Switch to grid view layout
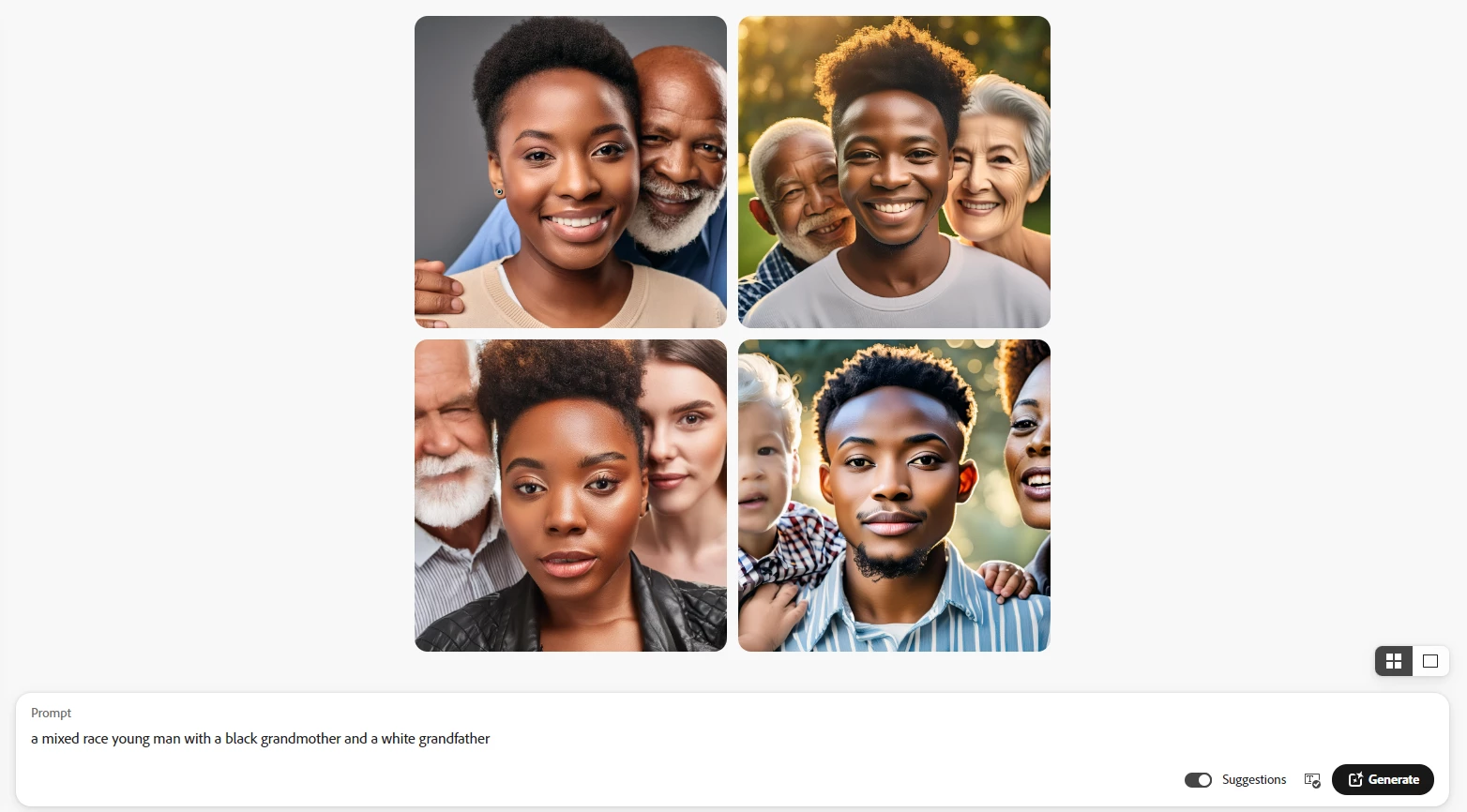The height and width of the screenshot is (812, 1467). coord(1394,661)
